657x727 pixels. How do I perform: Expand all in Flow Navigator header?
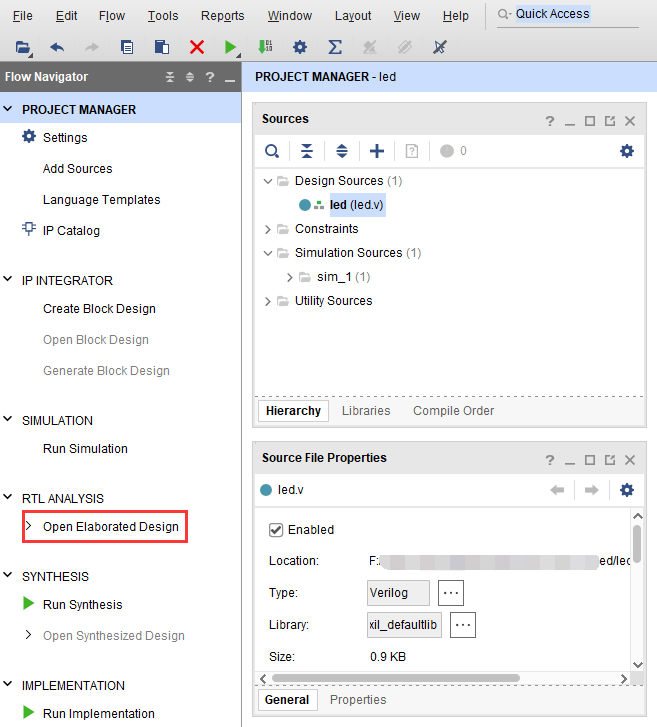tap(190, 77)
